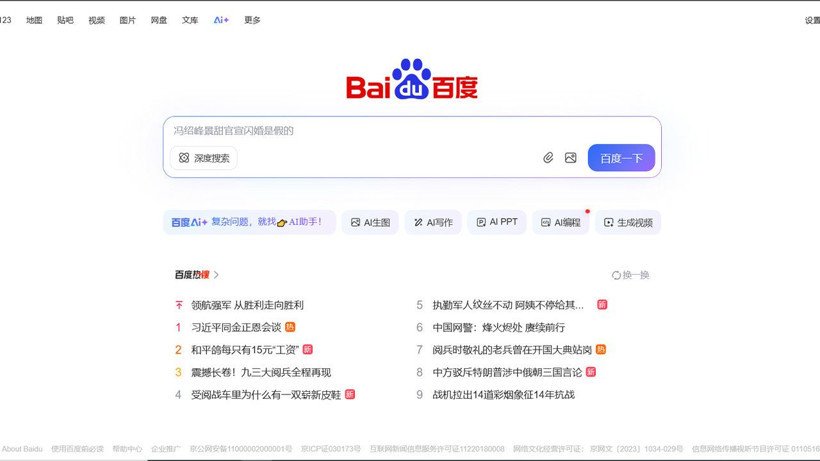This screenshot has height=461, width=820.
Task: Click the 热 badge beside 阅兵时敬礼的老兵 topic
Action: pos(601,349)
